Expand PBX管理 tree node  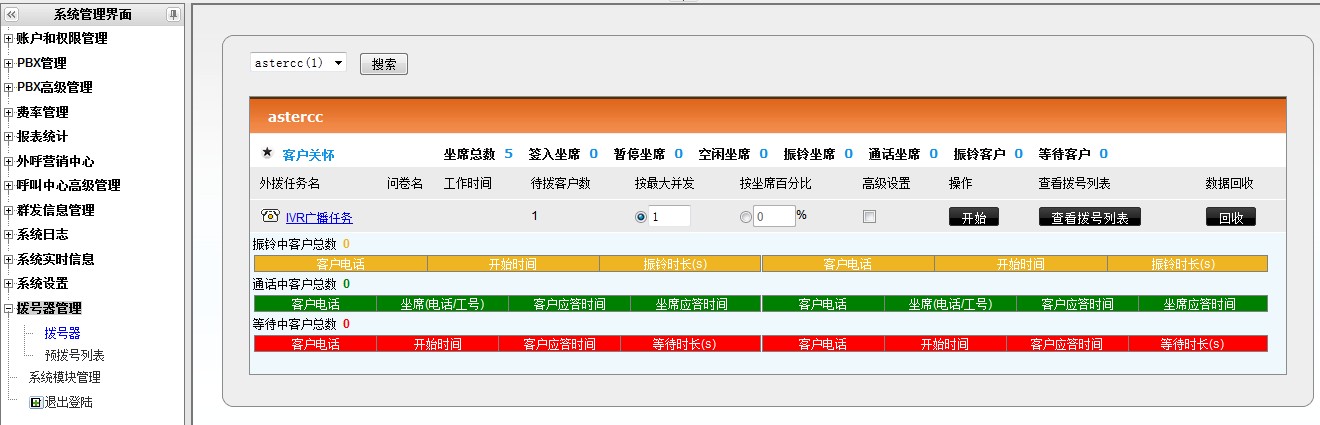pyautogui.click(x=8, y=63)
